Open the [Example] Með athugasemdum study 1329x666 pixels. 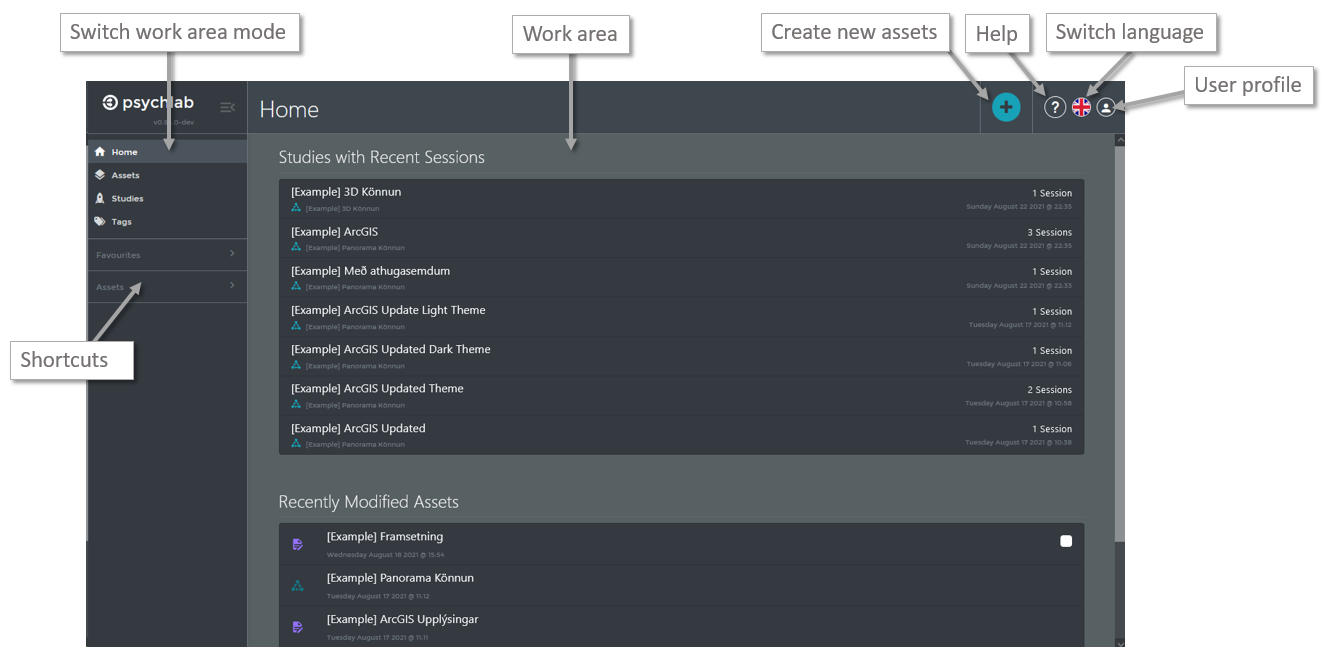370,271
